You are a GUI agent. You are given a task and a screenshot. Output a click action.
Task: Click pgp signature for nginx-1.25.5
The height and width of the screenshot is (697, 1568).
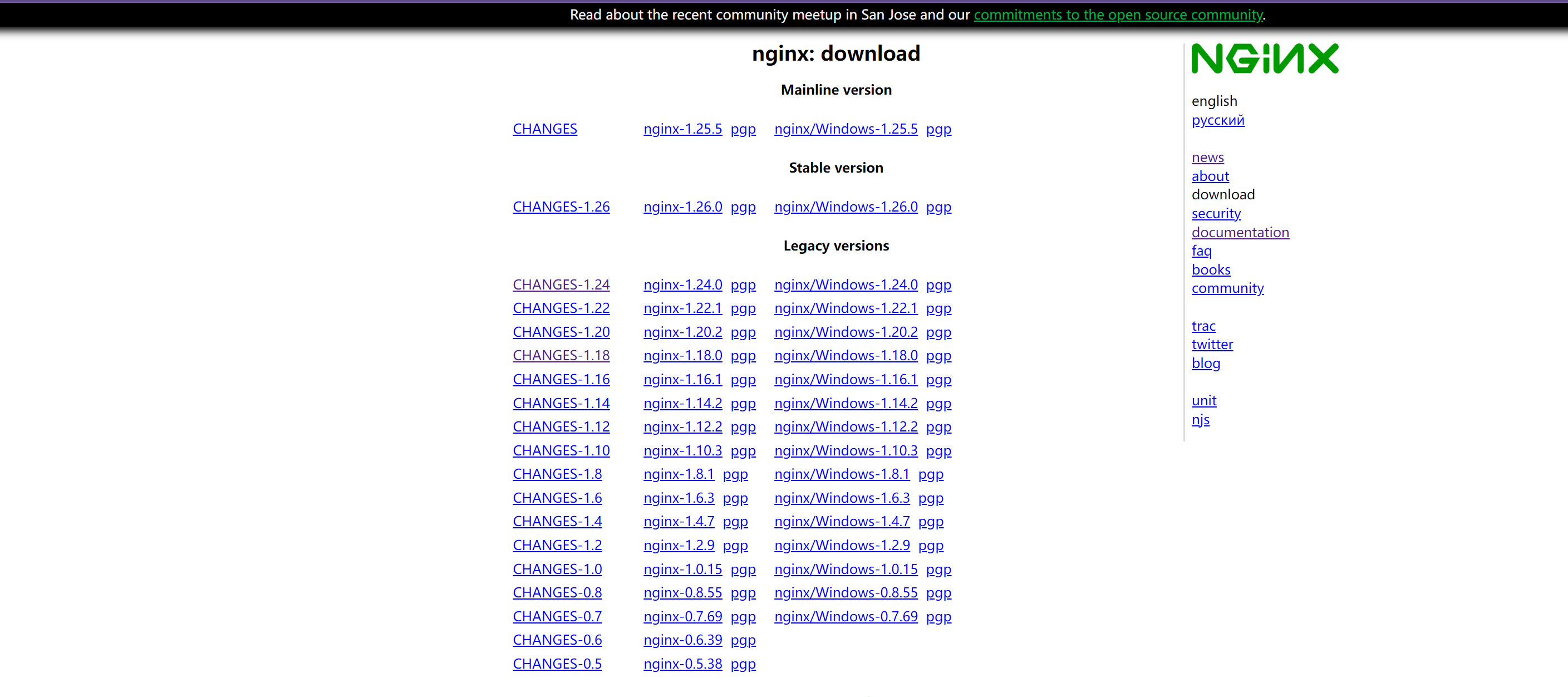click(744, 129)
